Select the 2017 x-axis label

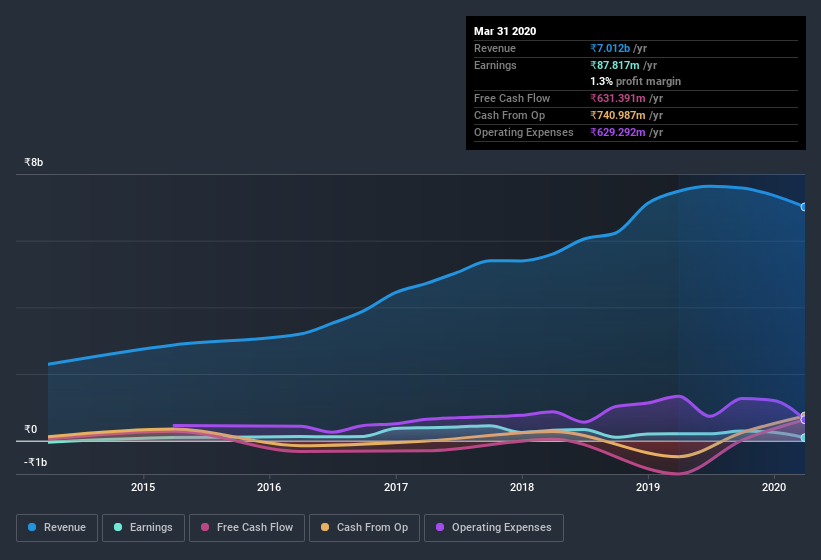396,487
